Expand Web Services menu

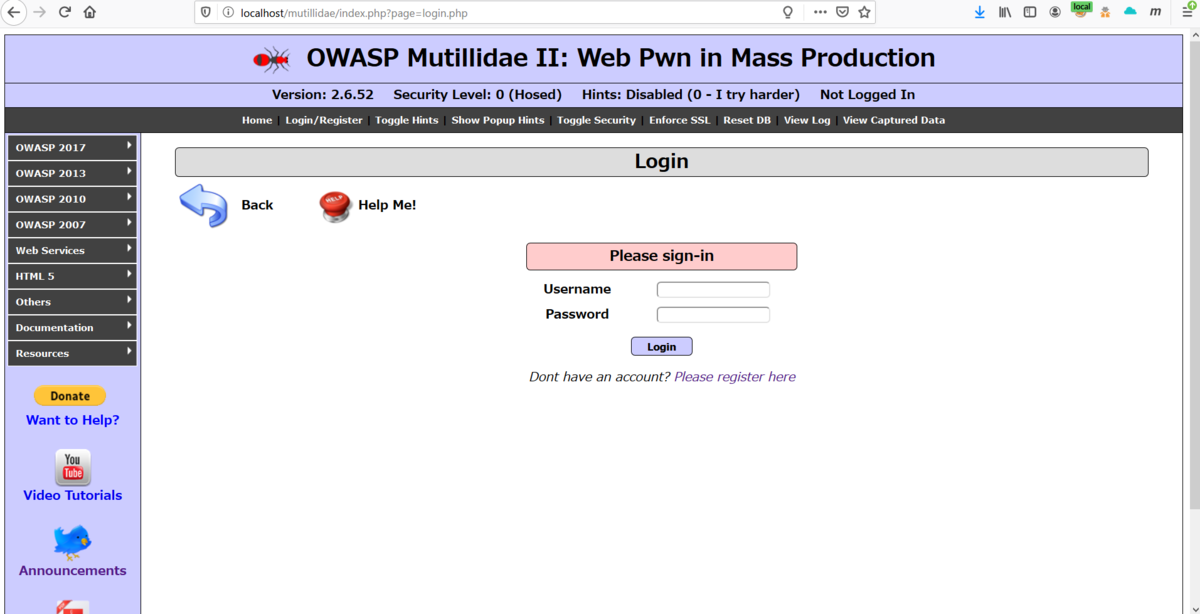point(72,250)
